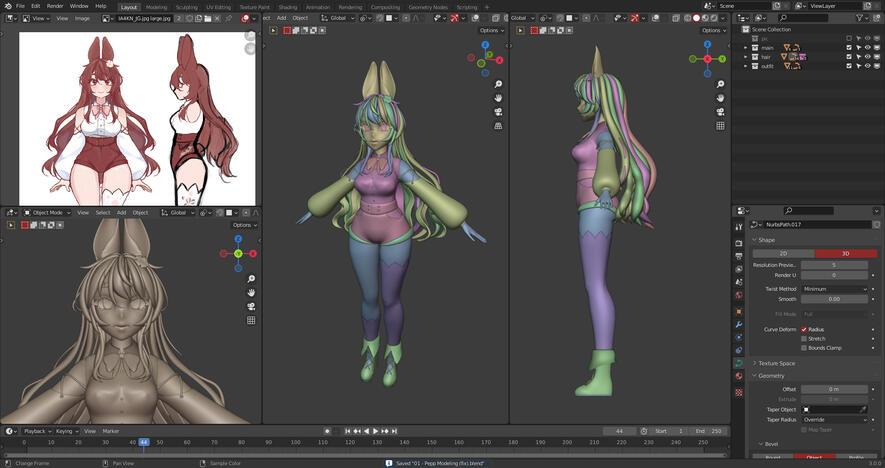Screen dimensions: 885x468
Task: Click the zoom magnifier icon in center viewport
Action: [498, 82]
